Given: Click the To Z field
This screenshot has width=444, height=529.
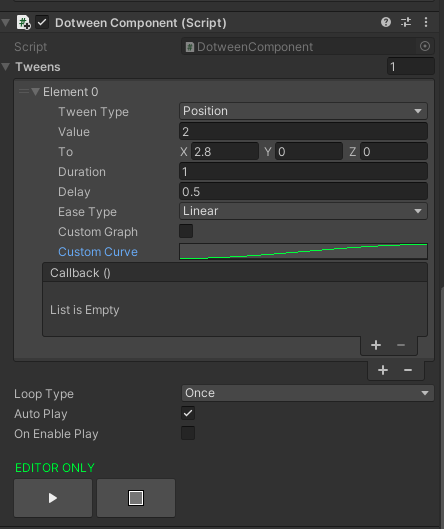Looking at the screenshot, I should click(394, 151).
